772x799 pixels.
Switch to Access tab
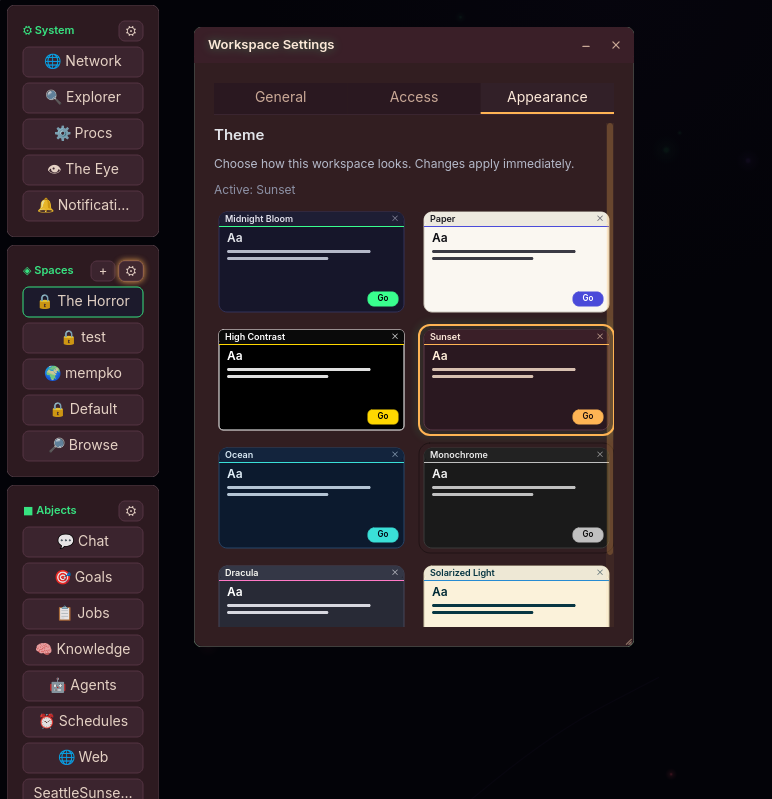click(x=414, y=97)
